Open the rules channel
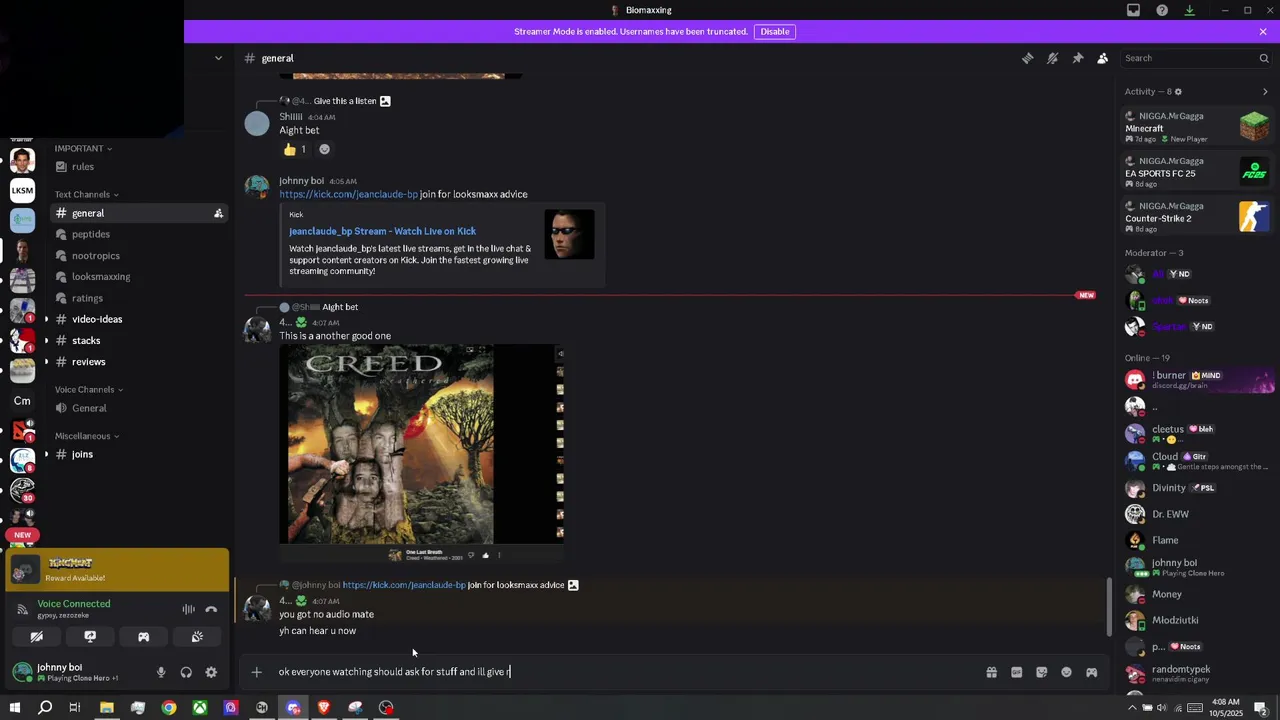Screen dimensions: 1280x720 click(138, 167)
